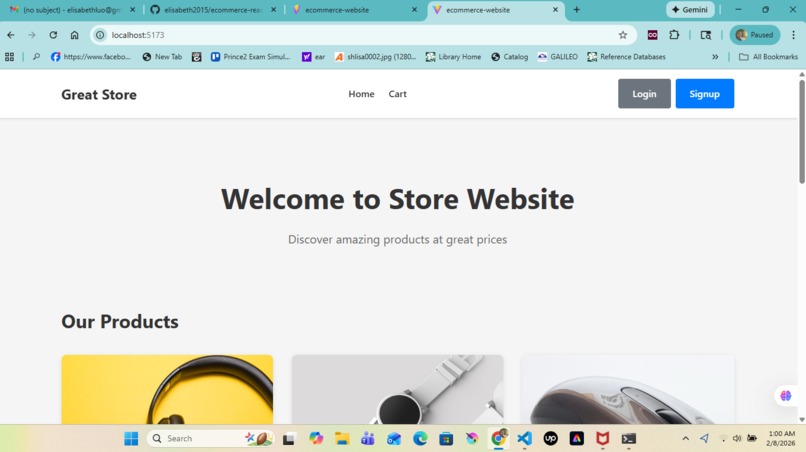Reload the localhost page
Viewport: 806px width, 452px height.
[x=53, y=35]
